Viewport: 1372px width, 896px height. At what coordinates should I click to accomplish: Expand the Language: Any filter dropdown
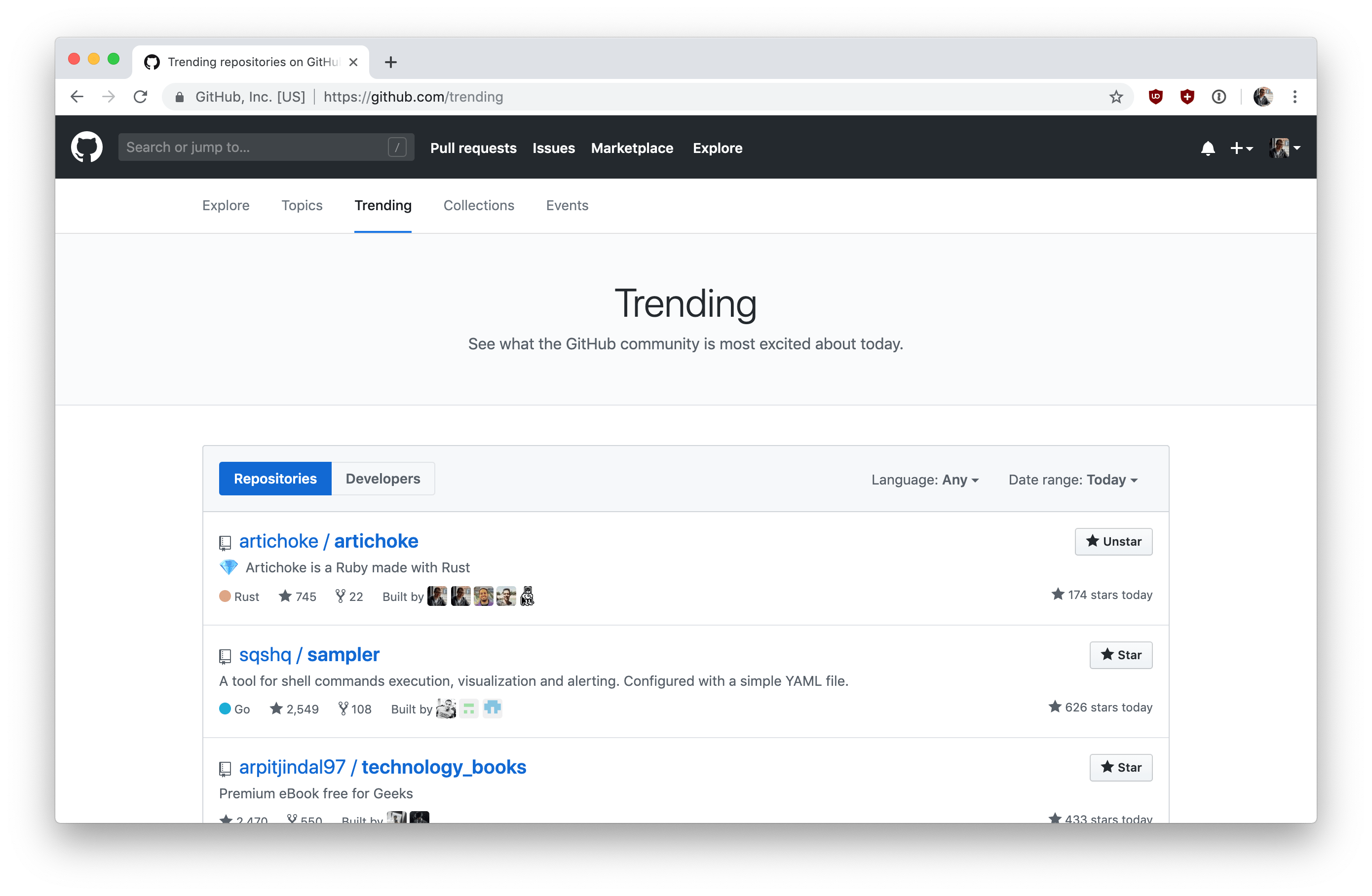click(x=925, y=480)
